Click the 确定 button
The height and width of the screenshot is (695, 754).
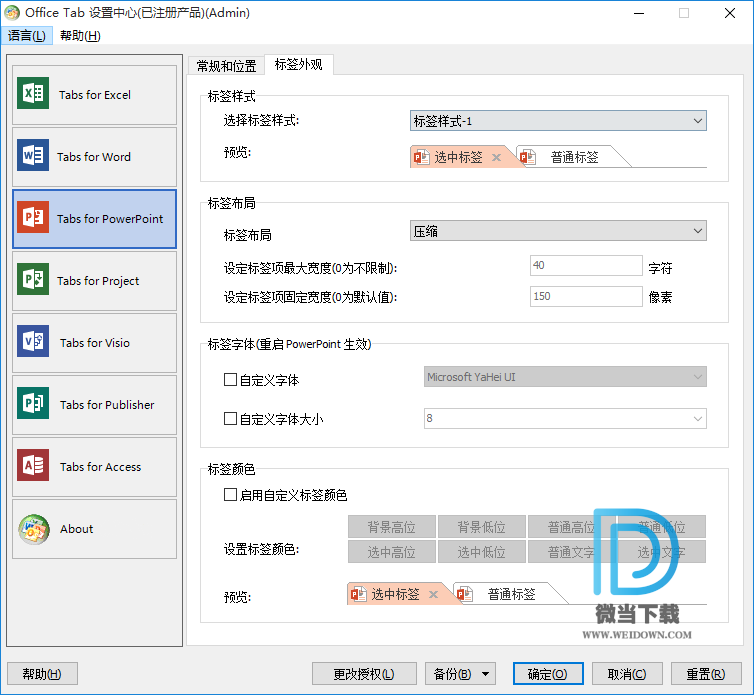[547, 674]
